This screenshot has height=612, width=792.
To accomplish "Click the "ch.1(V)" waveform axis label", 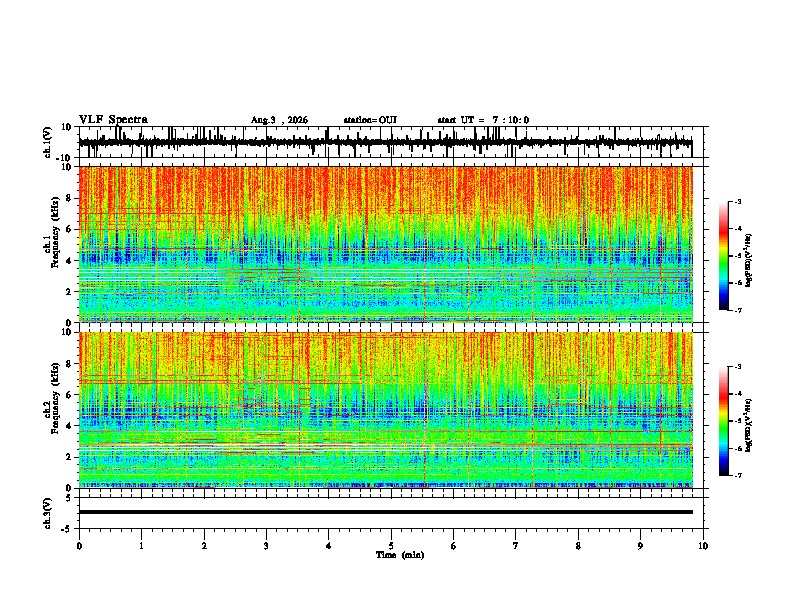I will (48, 142).
